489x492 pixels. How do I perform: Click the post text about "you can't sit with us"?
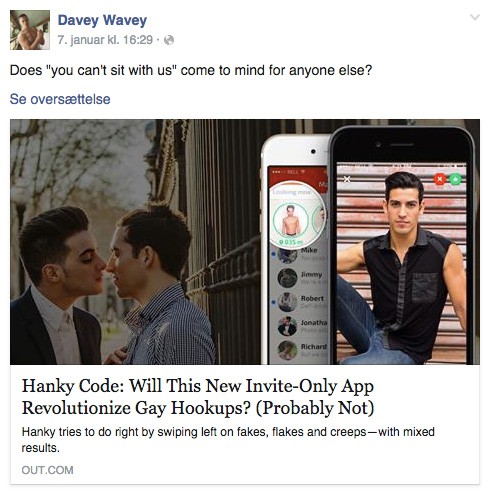191,70
